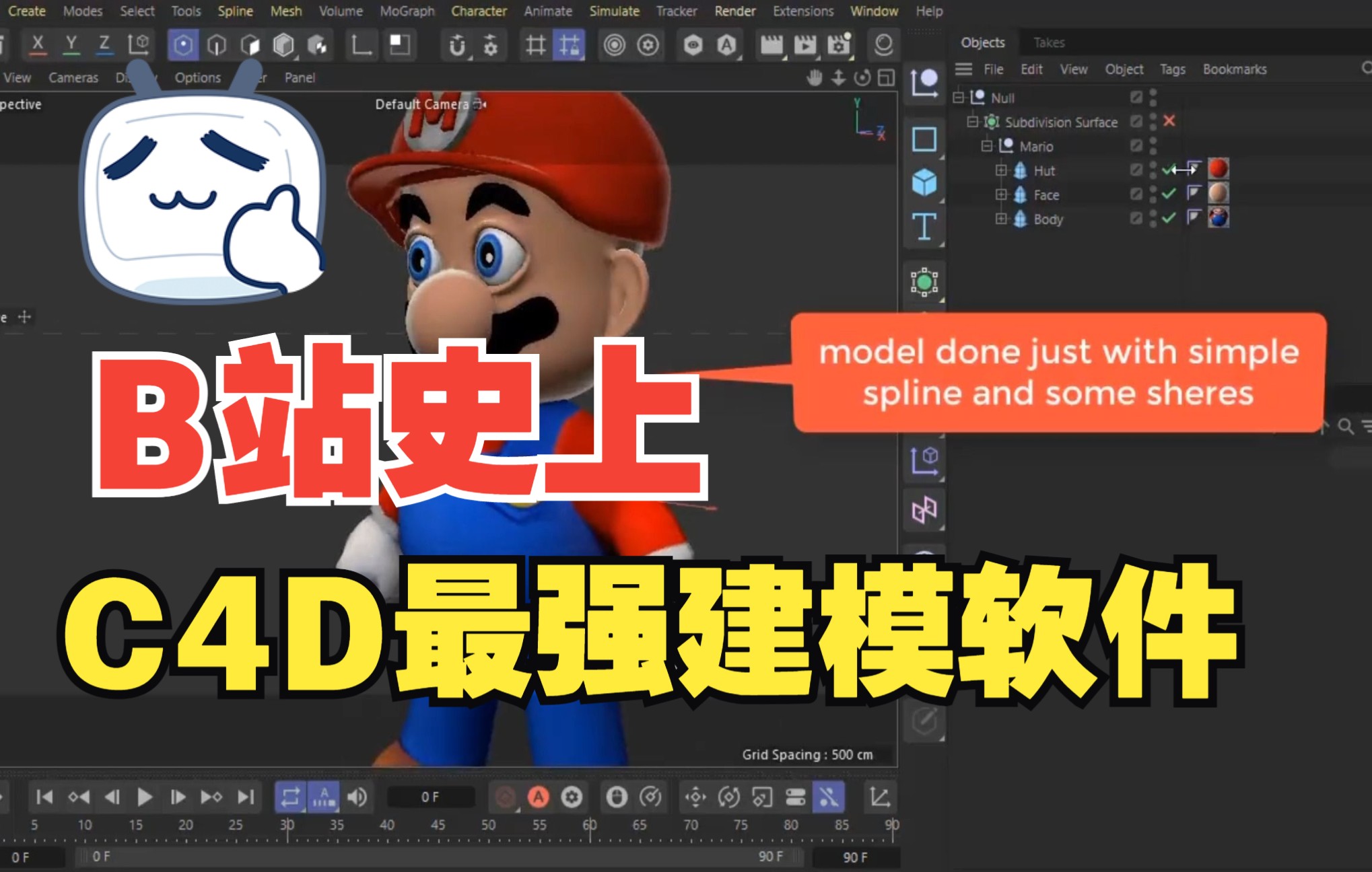This screenshot has height=872, width=1372.
Task: Toggle the Face object's enable checkmark
Action: (x=1168, y=195)
